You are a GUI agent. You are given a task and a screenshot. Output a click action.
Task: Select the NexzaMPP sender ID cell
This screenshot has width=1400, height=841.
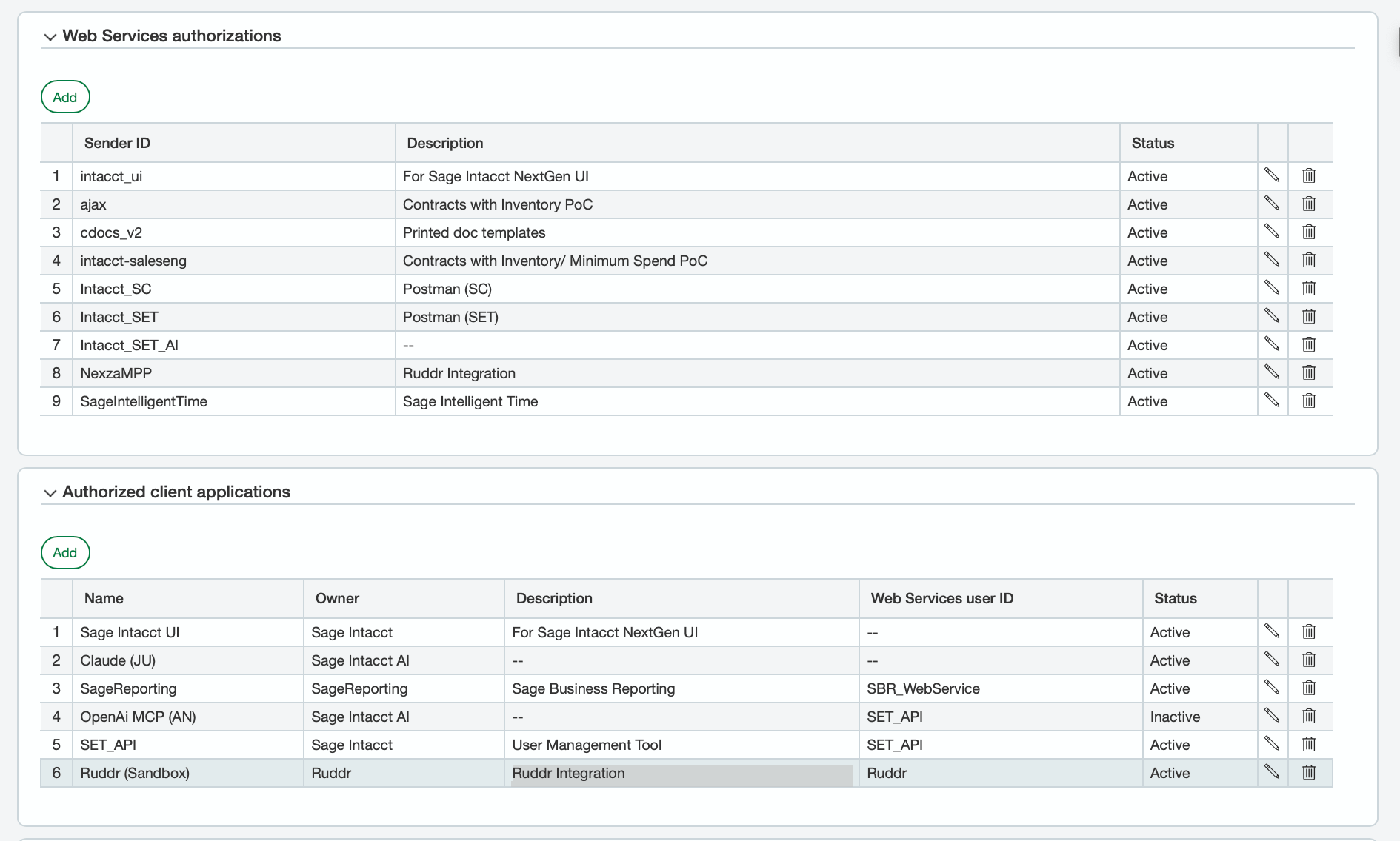[x=234, y=373]
